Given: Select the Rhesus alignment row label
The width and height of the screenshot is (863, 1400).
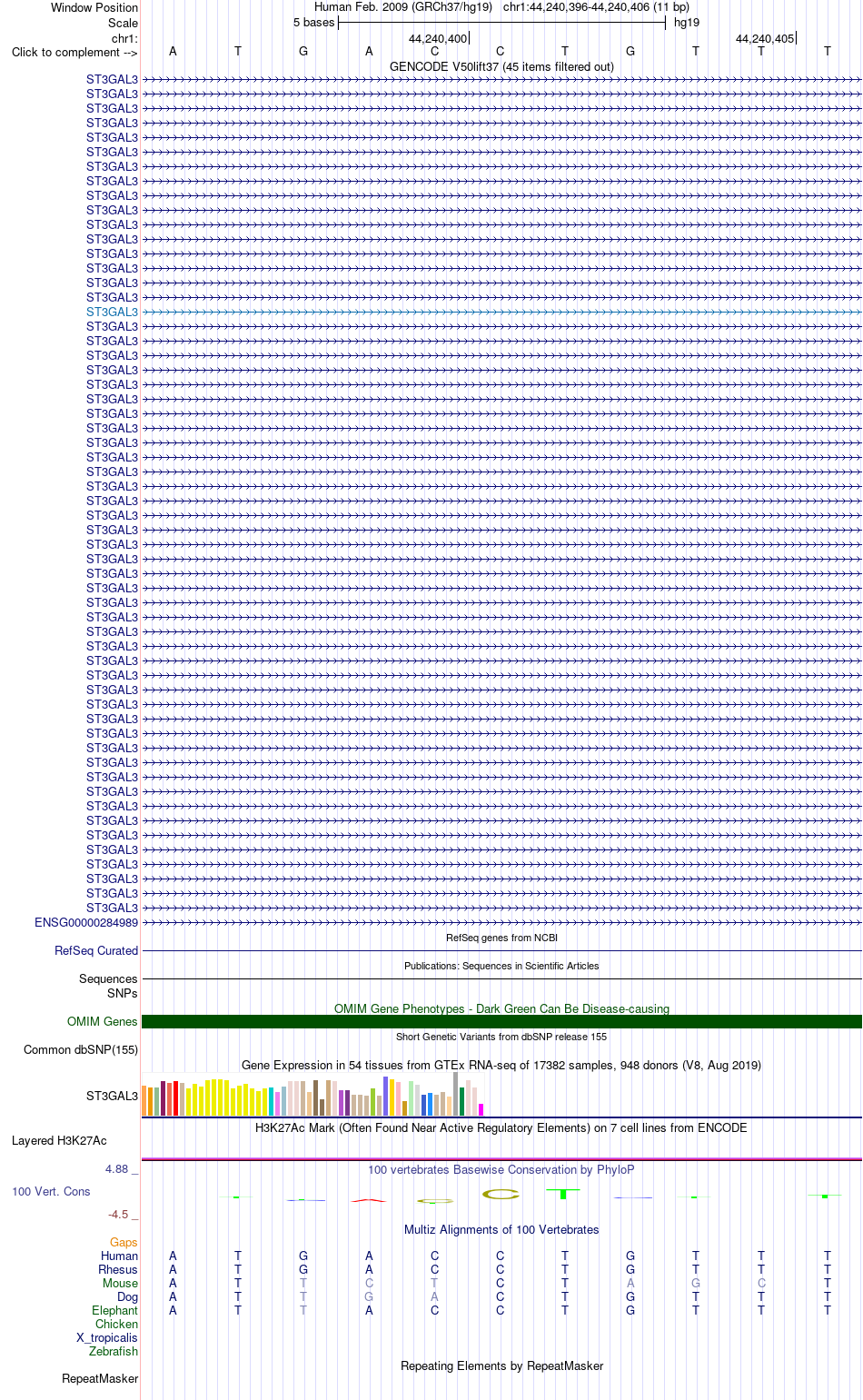Looking at the screenshot, I should coord(118,1269).
